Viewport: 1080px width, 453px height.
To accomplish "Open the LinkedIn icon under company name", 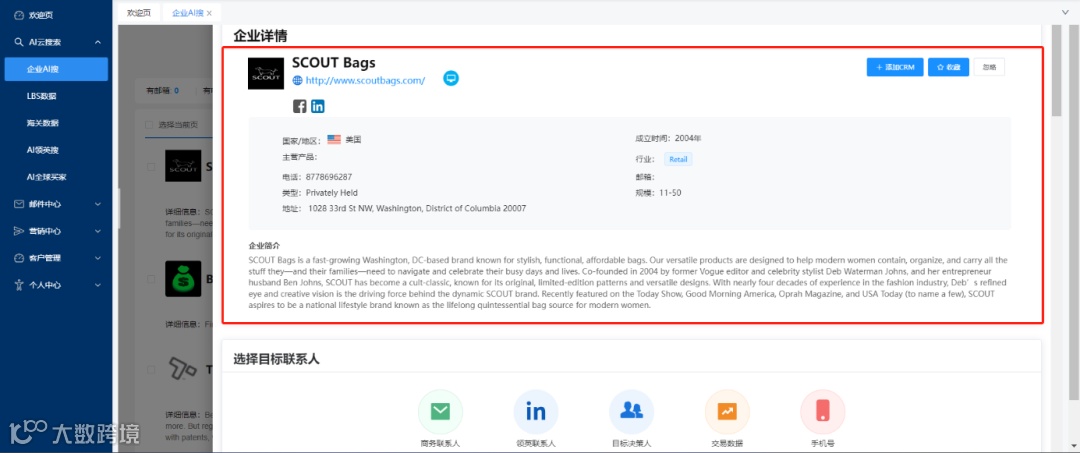I will tap(318, 106).
